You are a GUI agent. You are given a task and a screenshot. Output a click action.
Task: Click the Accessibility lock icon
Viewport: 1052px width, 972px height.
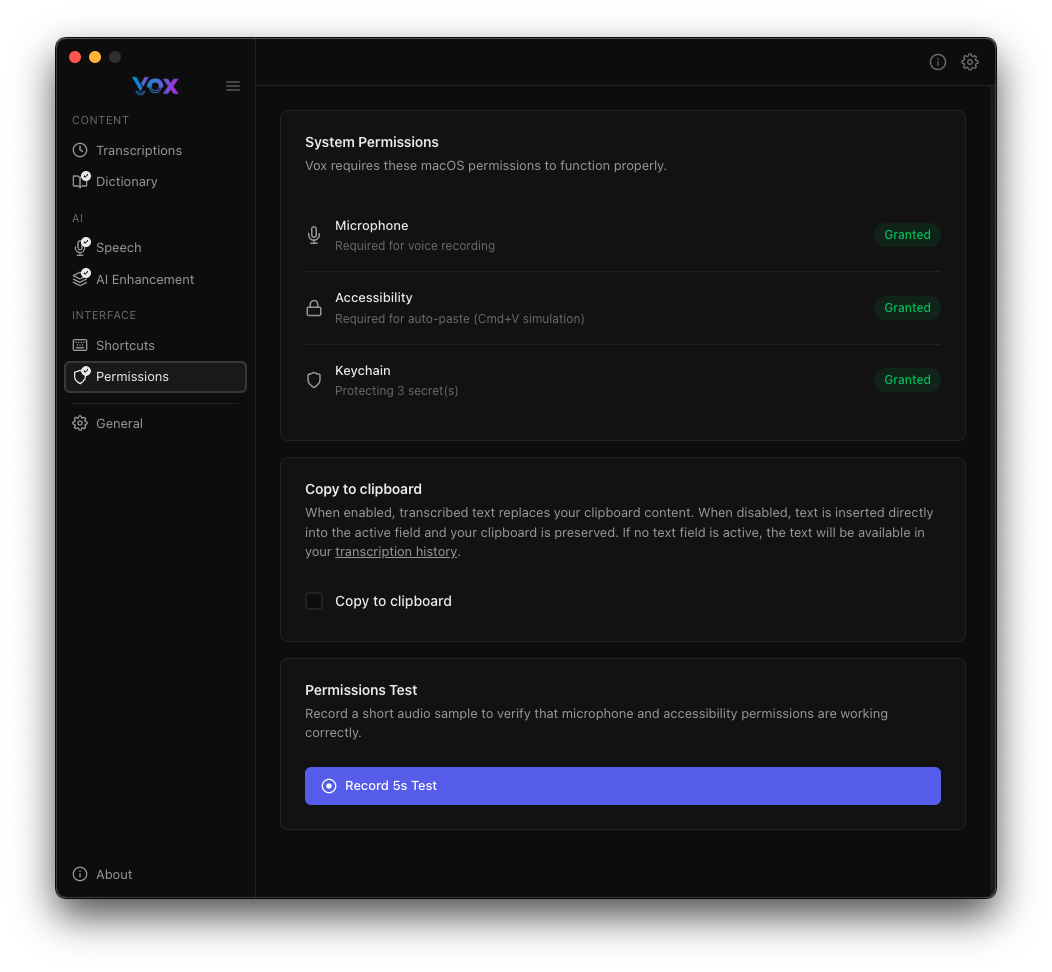pyautogui.click(x=314, y=307)
